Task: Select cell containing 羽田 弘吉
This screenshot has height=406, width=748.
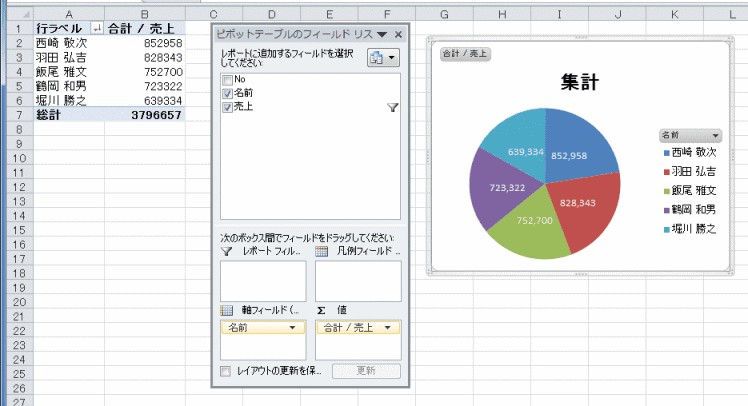Action: pos(69,57)
